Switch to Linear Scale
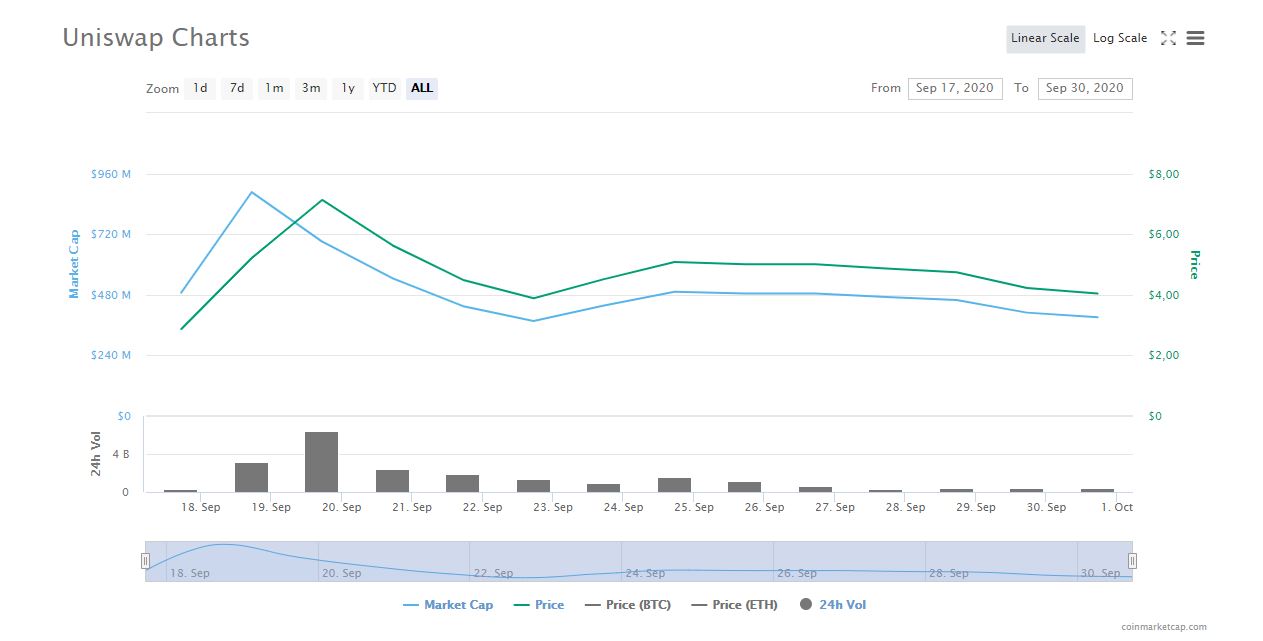 tap(1045, 38)
